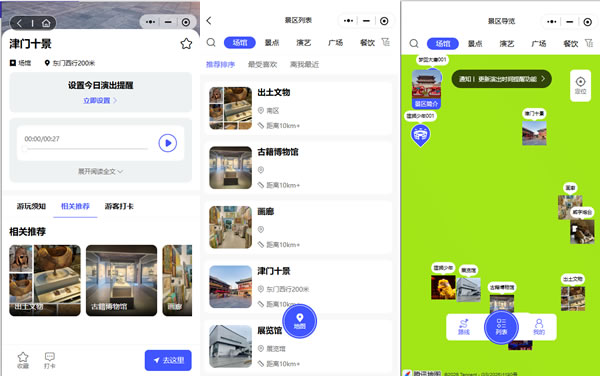Switch to the 游玩须知 tab
This screenshot has width=600, height=376.
31,206
